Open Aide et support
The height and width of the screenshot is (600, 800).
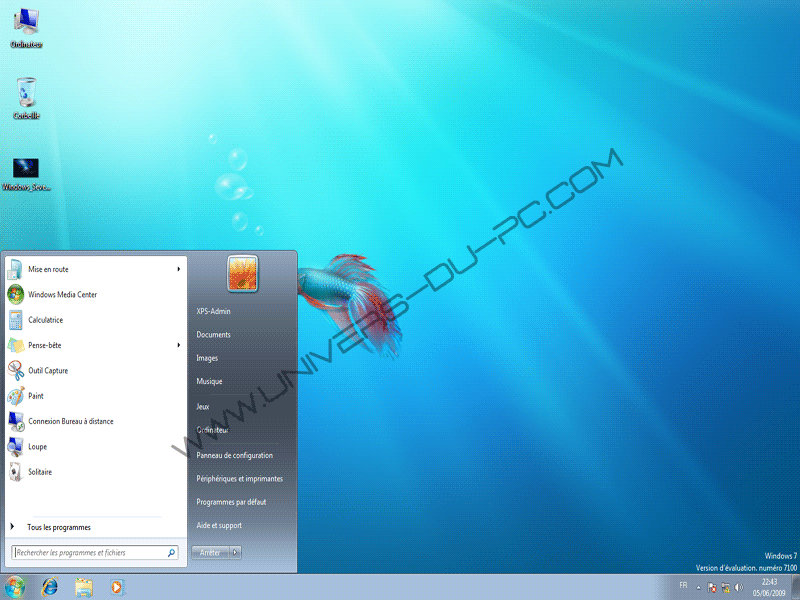pos(219,526)
